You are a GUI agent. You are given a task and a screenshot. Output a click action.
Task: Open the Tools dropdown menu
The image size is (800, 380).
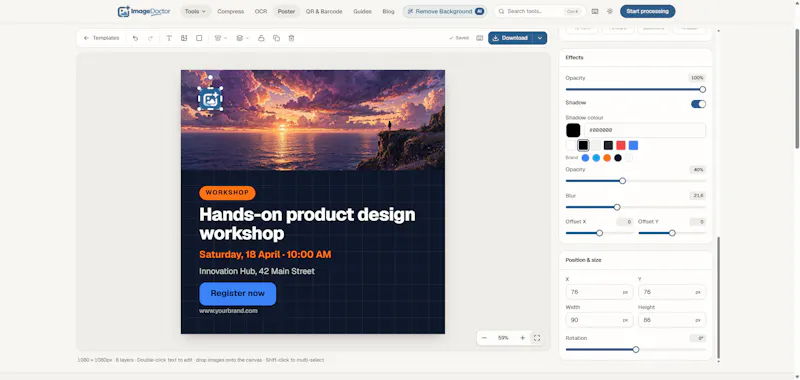195,11
